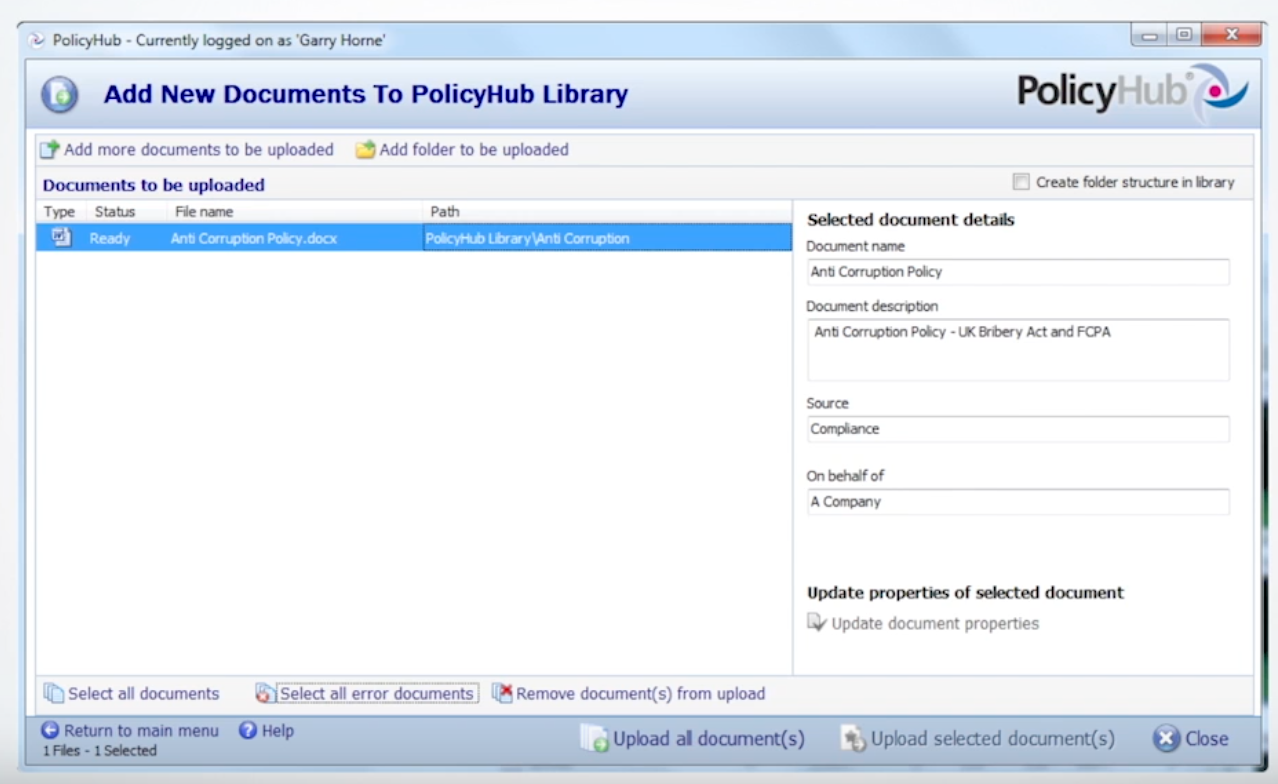The width and height of the screenshot is (1278, 784).
Task: Click the Add more documents toolbar icon
Action: [x=48, y=148]
